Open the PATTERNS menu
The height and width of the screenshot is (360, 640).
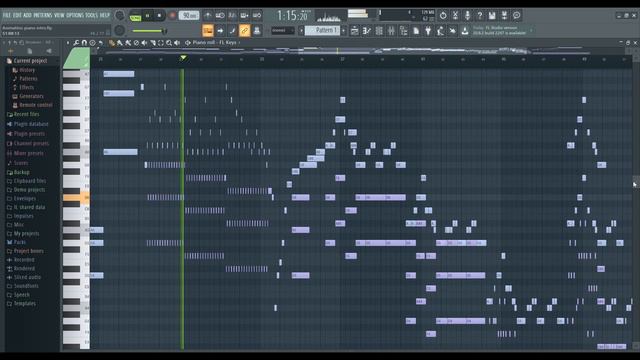tap(42, 15)
